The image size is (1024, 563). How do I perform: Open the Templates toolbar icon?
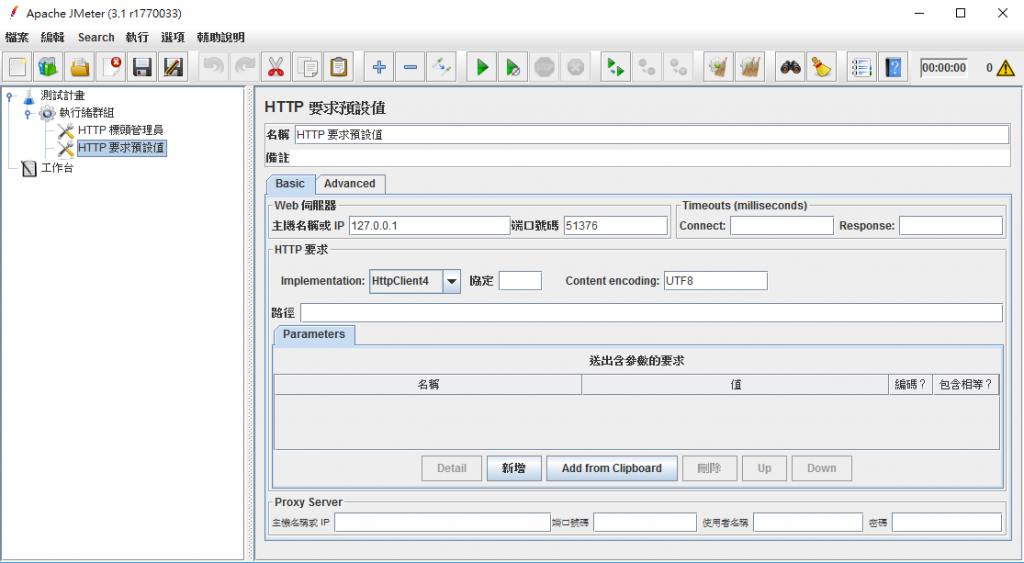pos(48,67)
